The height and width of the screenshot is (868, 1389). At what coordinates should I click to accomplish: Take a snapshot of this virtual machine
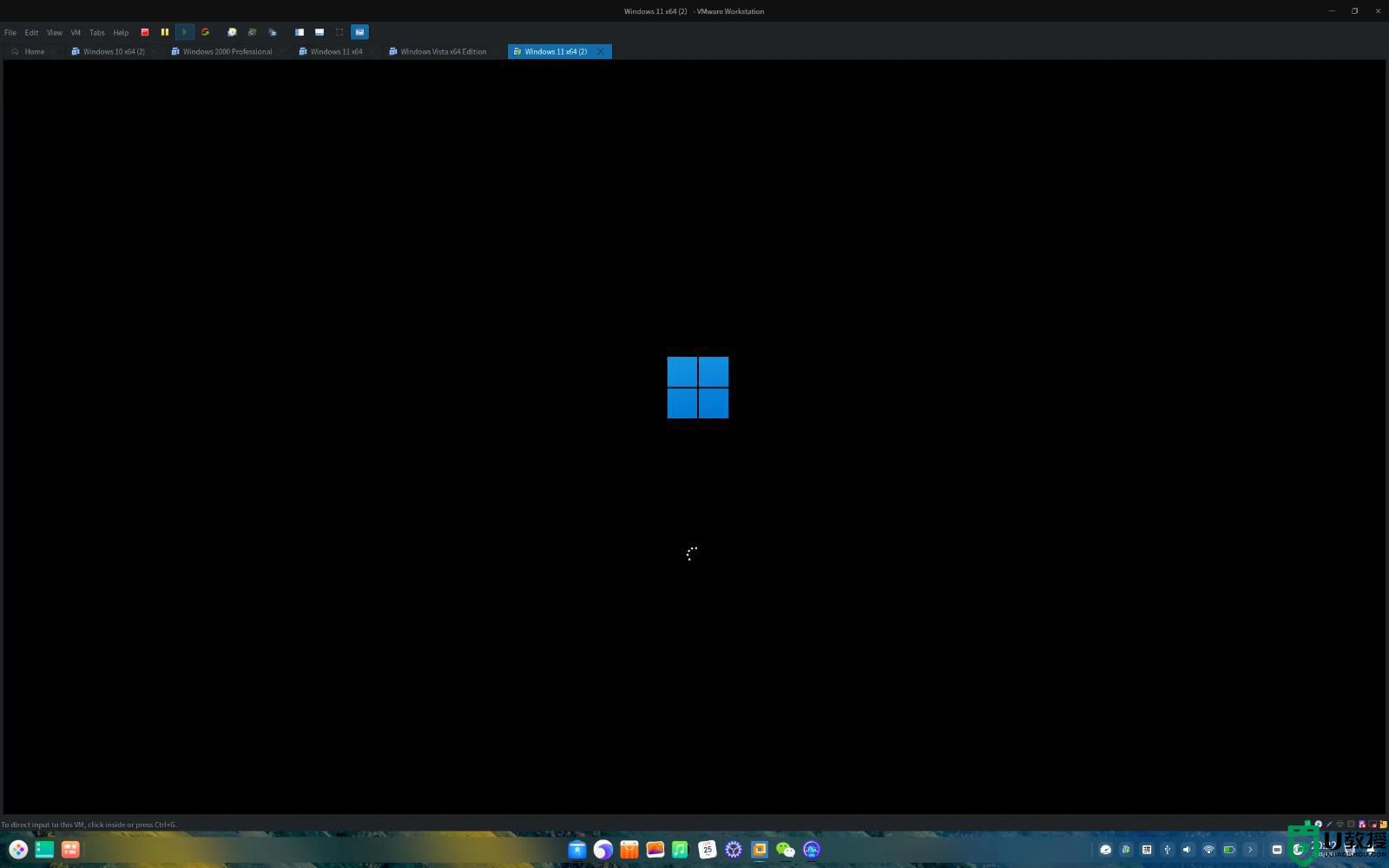click(x=232, y=32)
